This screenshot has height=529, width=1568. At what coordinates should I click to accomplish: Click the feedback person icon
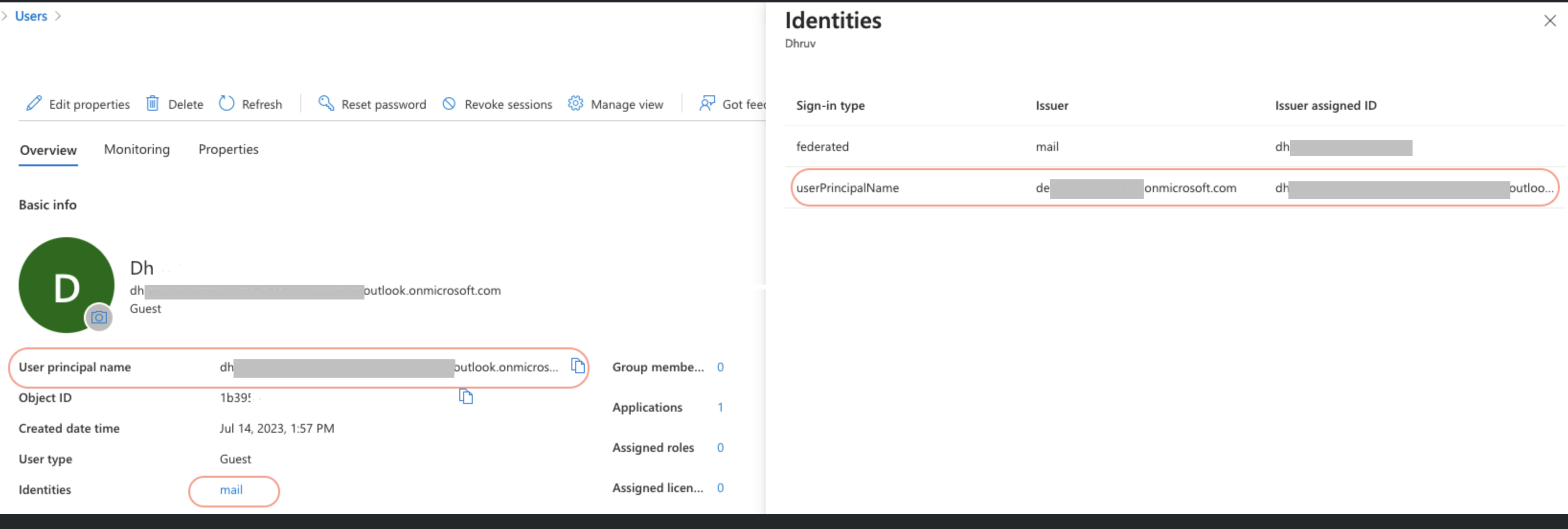(707, 103)
